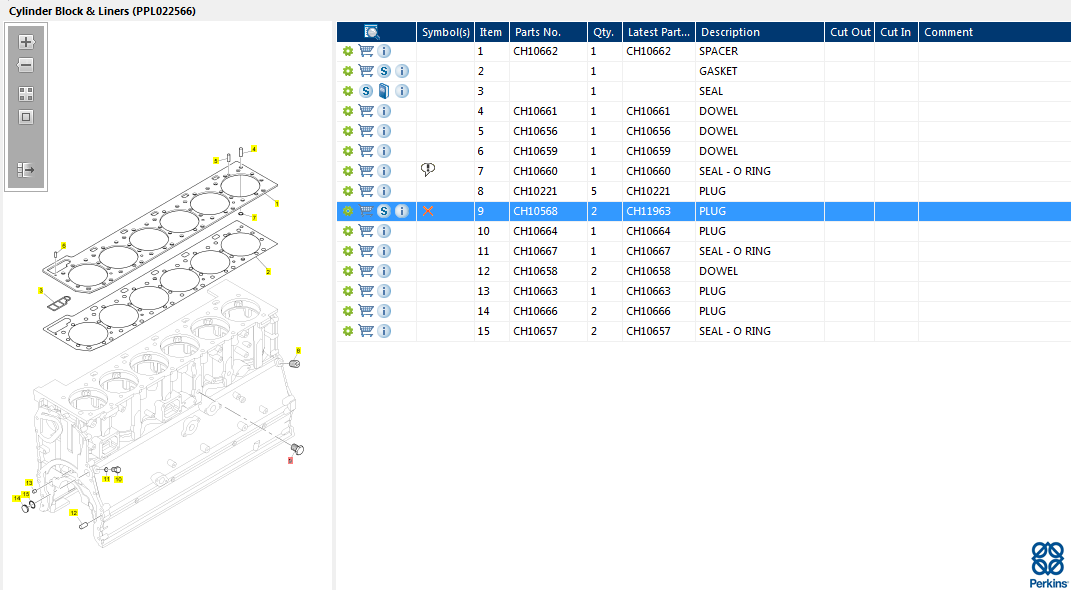Viewport: 1071px width, 590px height.
Task: Select callout 11 on the diagram
Action: pos(107,479)
